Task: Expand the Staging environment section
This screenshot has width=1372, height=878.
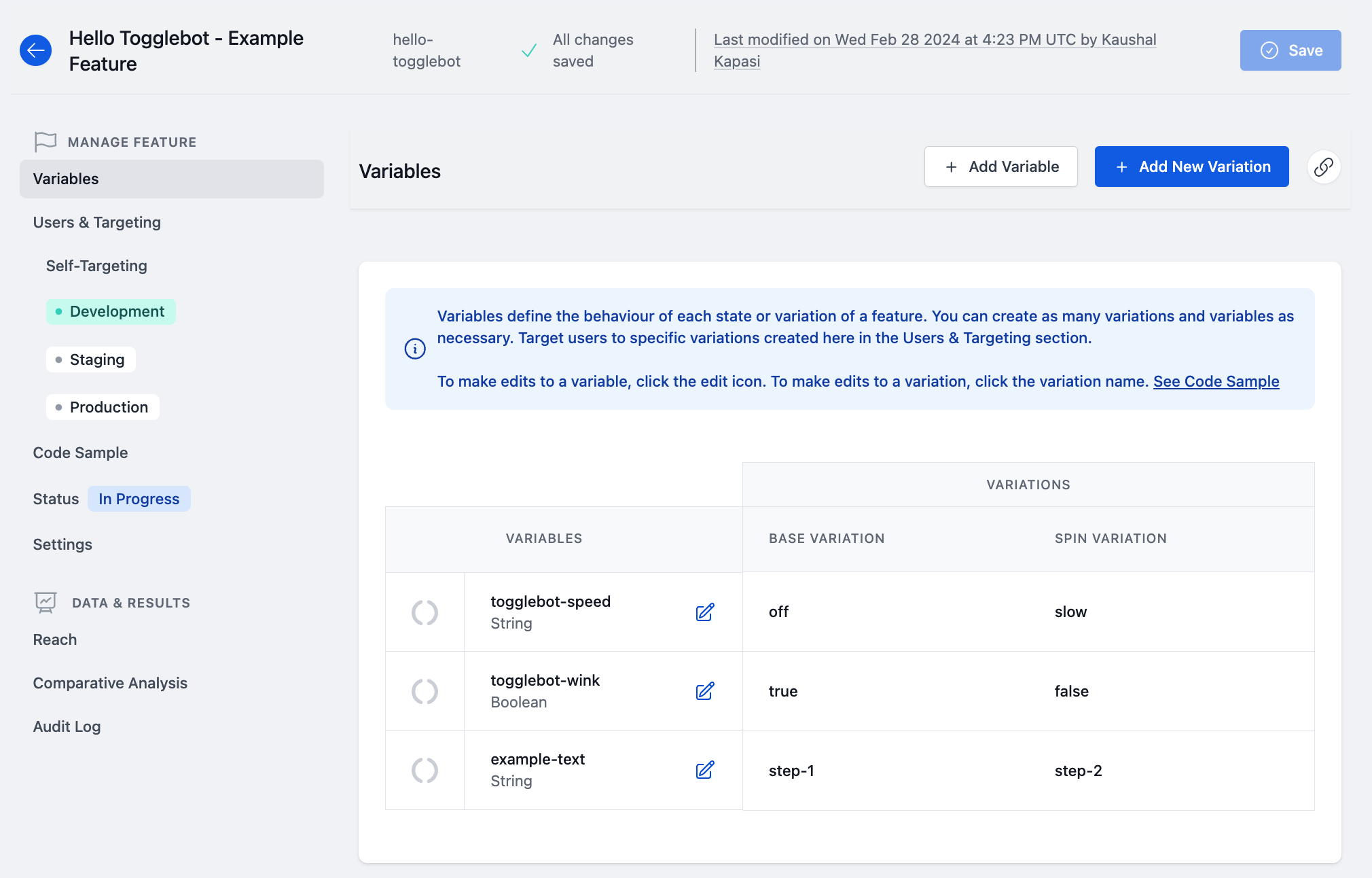Action: [x=97, y=358]
